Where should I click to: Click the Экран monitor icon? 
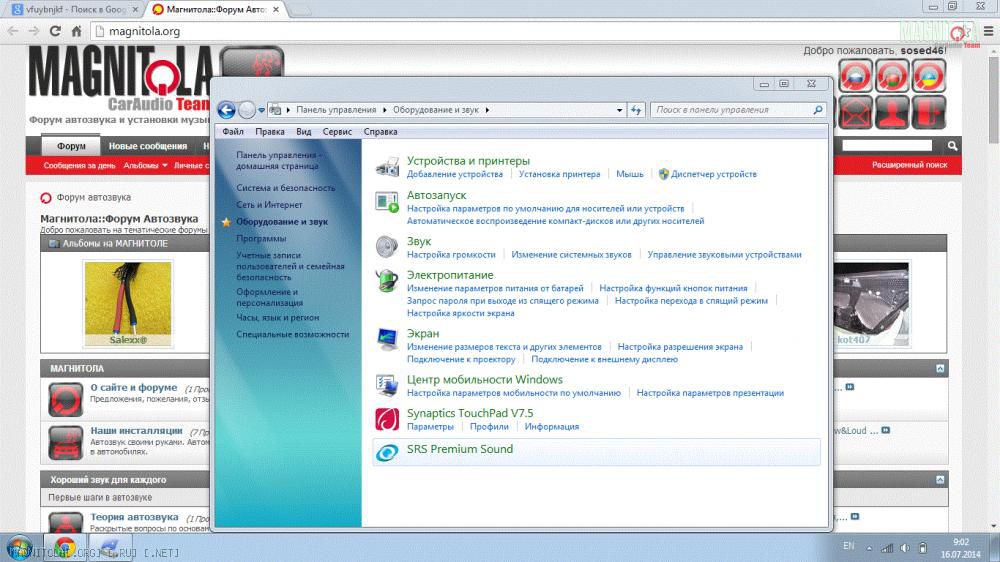[387, 339]
